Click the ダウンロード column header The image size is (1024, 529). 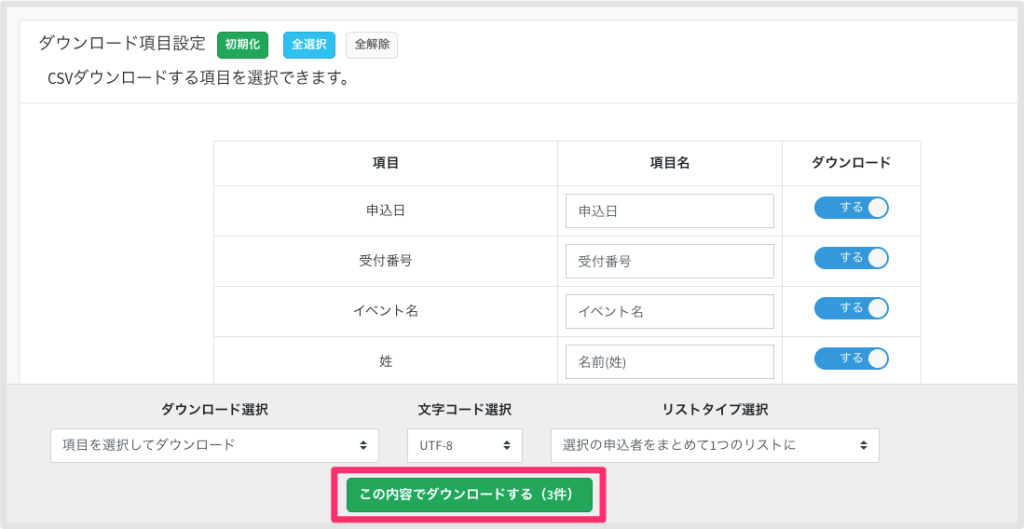[x=851, y=163]
